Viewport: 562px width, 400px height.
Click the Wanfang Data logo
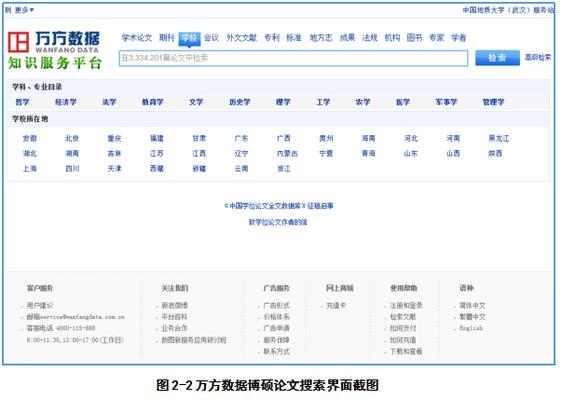pyautogui.click(x=54, y=50)
